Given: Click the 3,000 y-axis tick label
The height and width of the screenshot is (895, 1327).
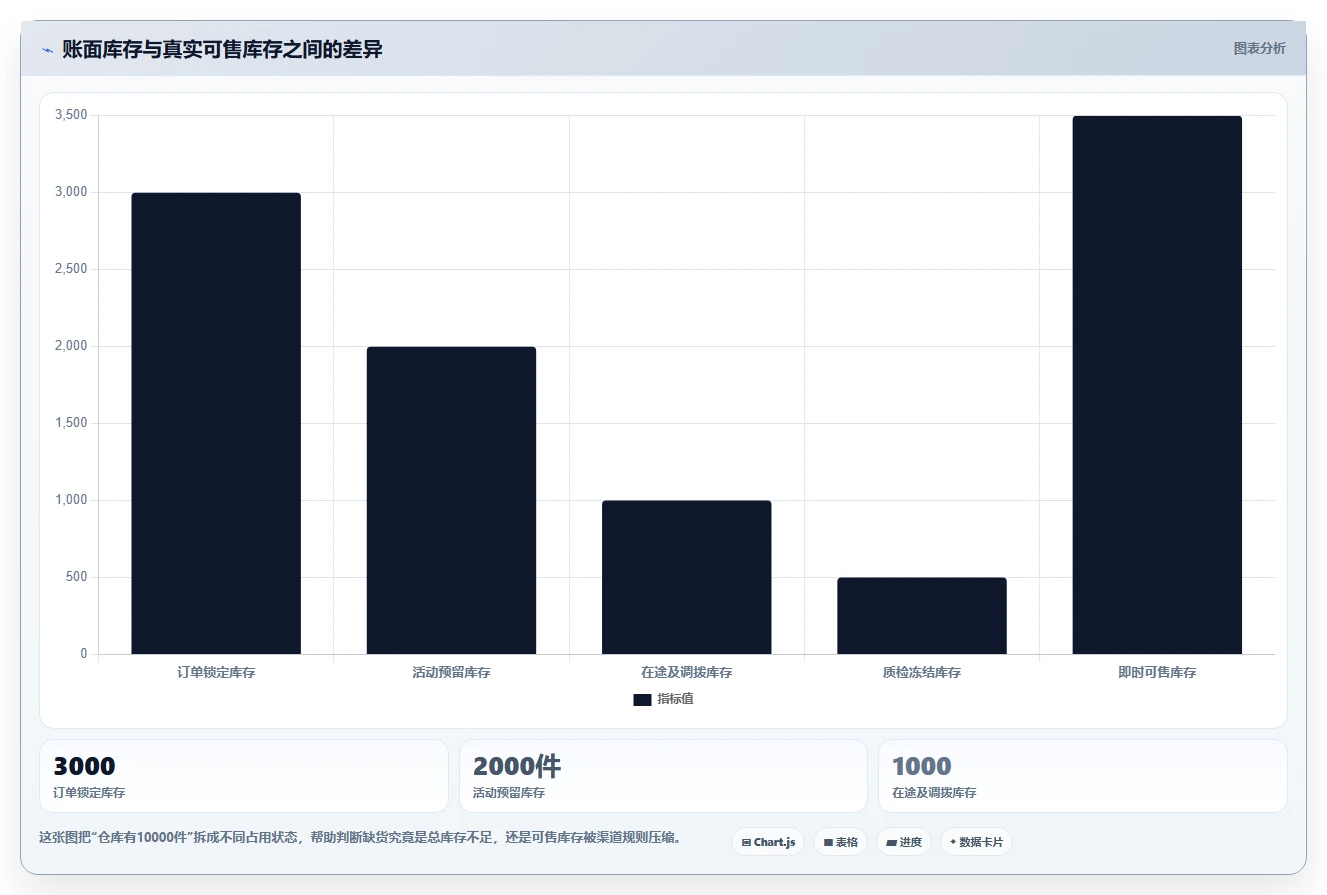Looking at the screenshot, I should pos(72,192).
